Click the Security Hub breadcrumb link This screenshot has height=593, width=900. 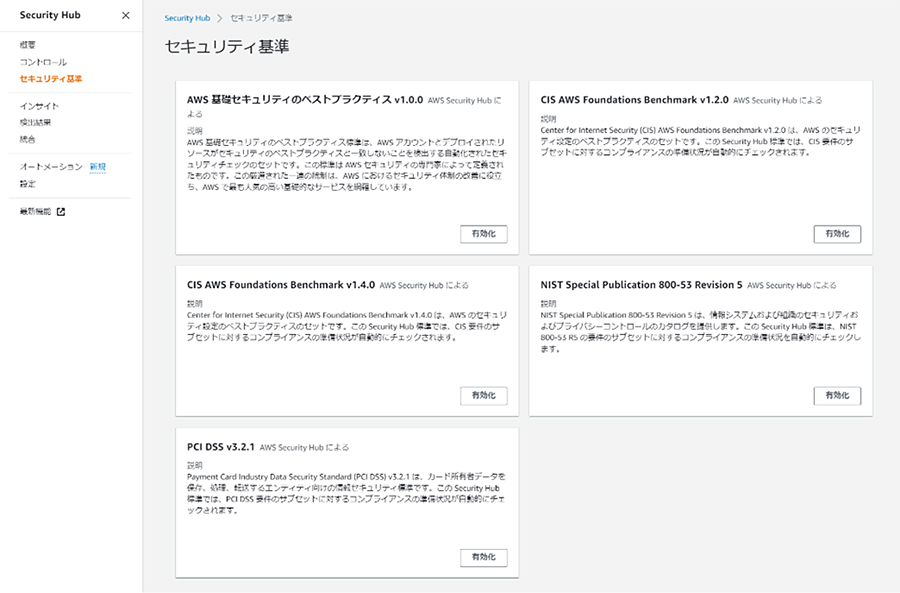[187, 18]
